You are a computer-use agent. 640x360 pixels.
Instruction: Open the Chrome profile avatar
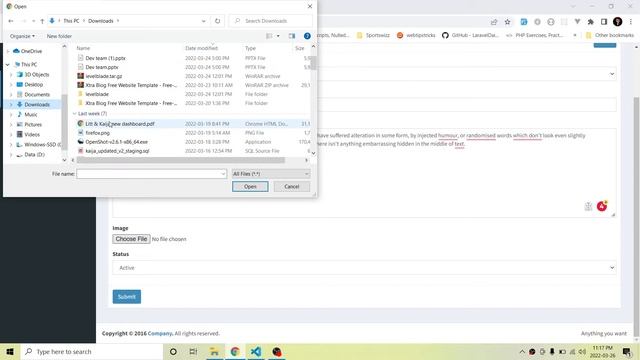[618, 22]
